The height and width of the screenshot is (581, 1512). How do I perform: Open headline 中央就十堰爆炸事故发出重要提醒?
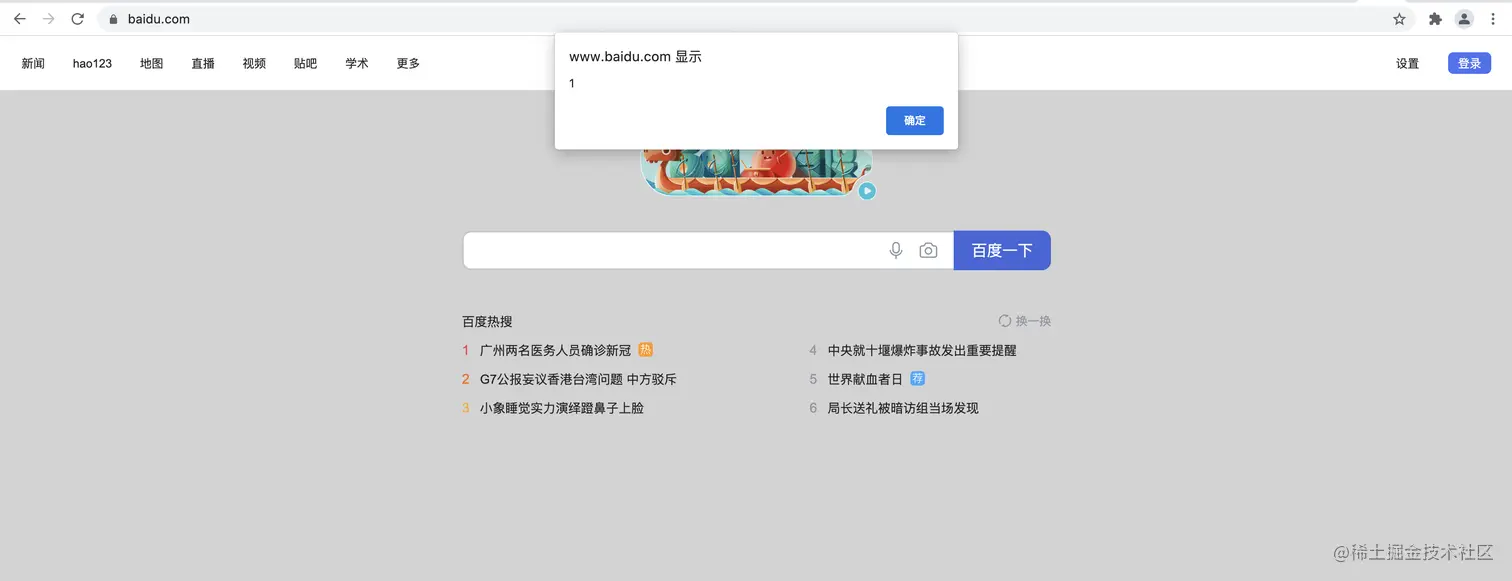point(922,350)
